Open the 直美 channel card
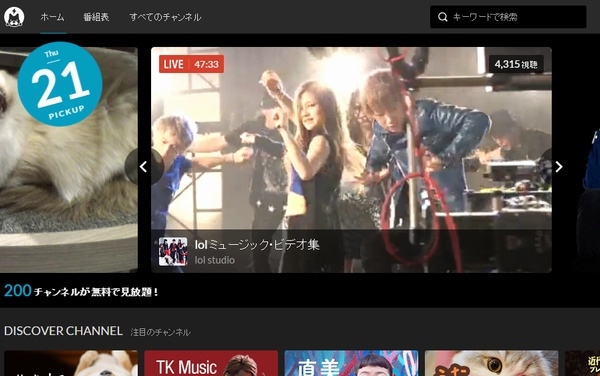Screen dimensions: 600x376 [351, 363]
